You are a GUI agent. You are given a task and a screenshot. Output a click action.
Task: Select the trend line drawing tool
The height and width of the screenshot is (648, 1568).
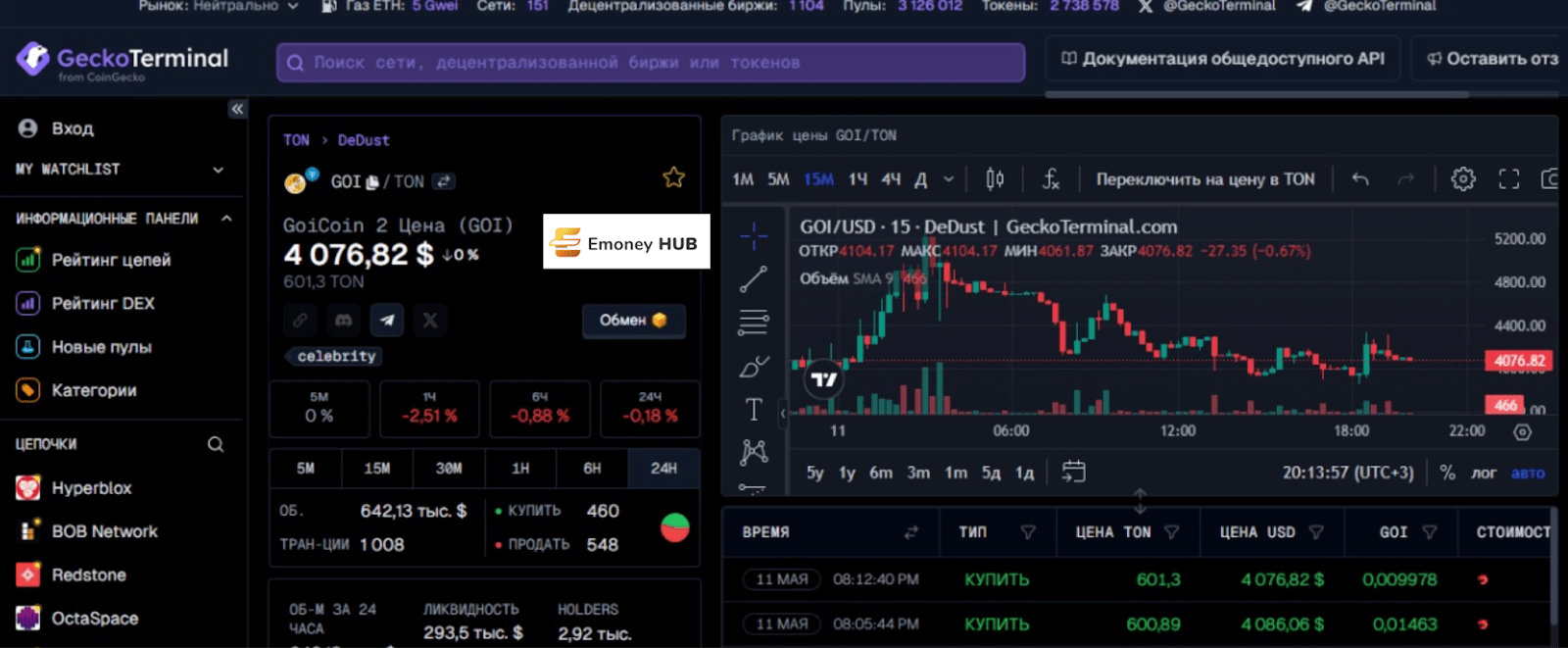754,279
